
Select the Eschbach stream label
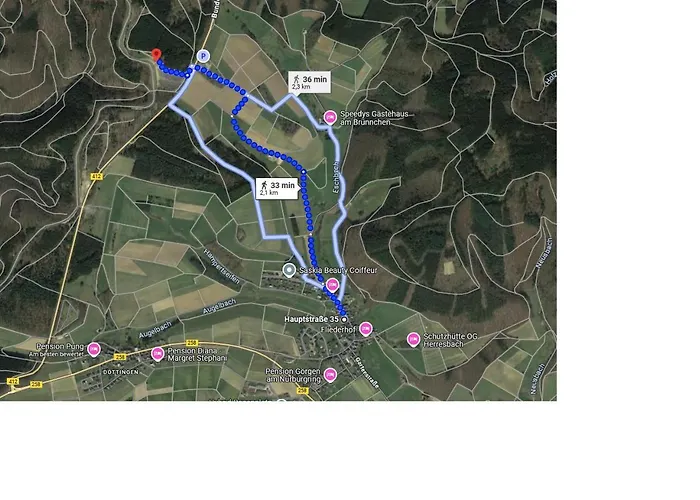tap(336, 177)
